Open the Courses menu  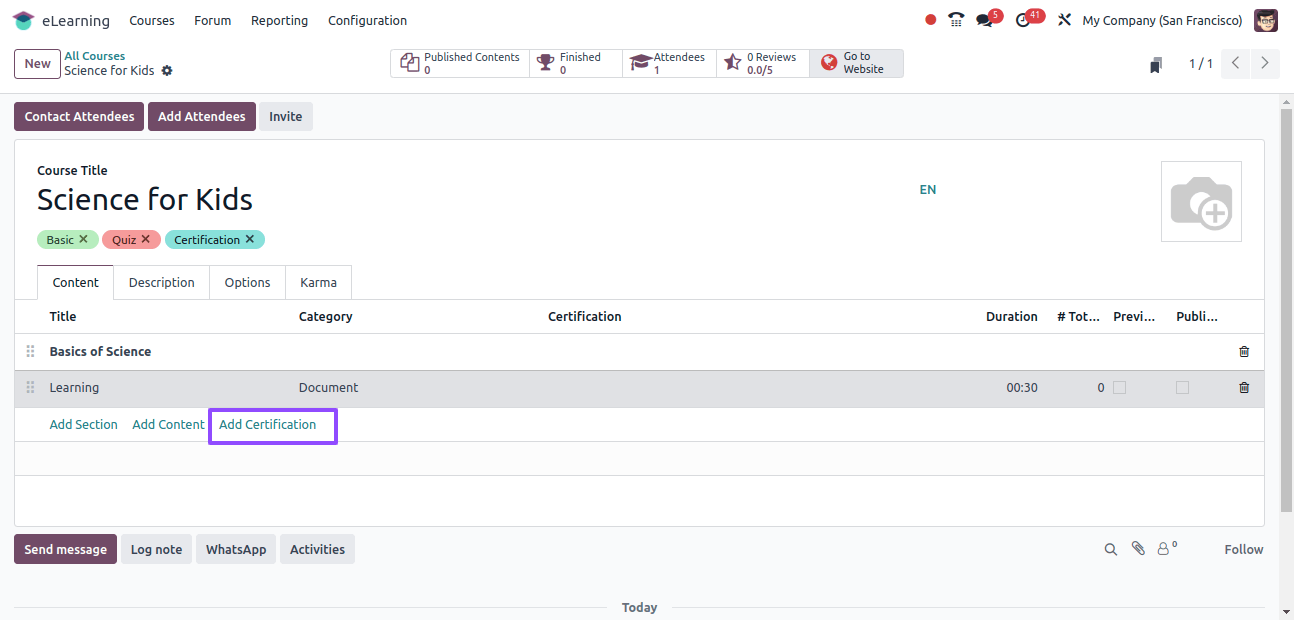[x=152, y=20]
